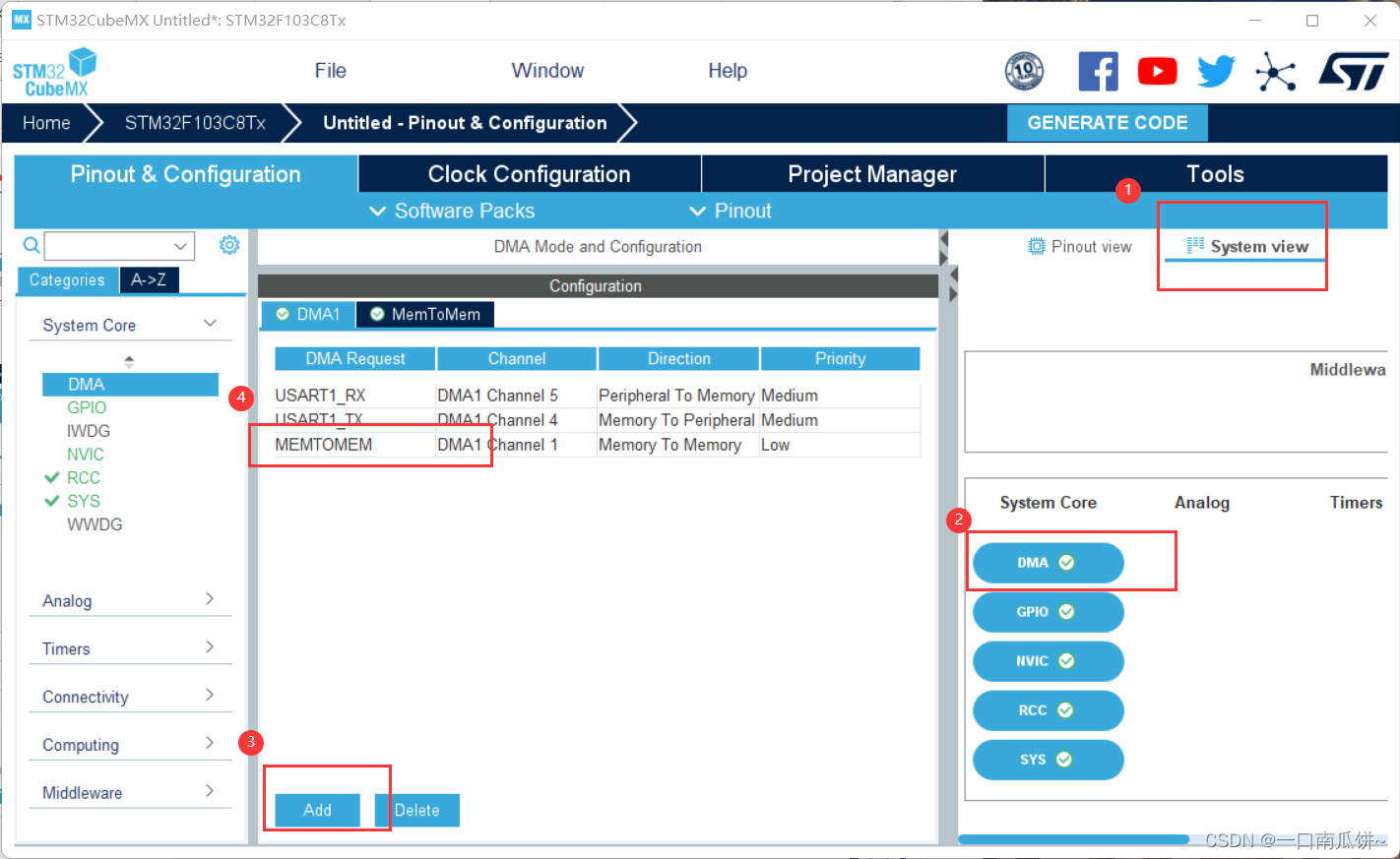Image resolution: width=1400 pixels, height=859 pixels.
Task: Select the Categories tab
Action: (x=67, y=280)
